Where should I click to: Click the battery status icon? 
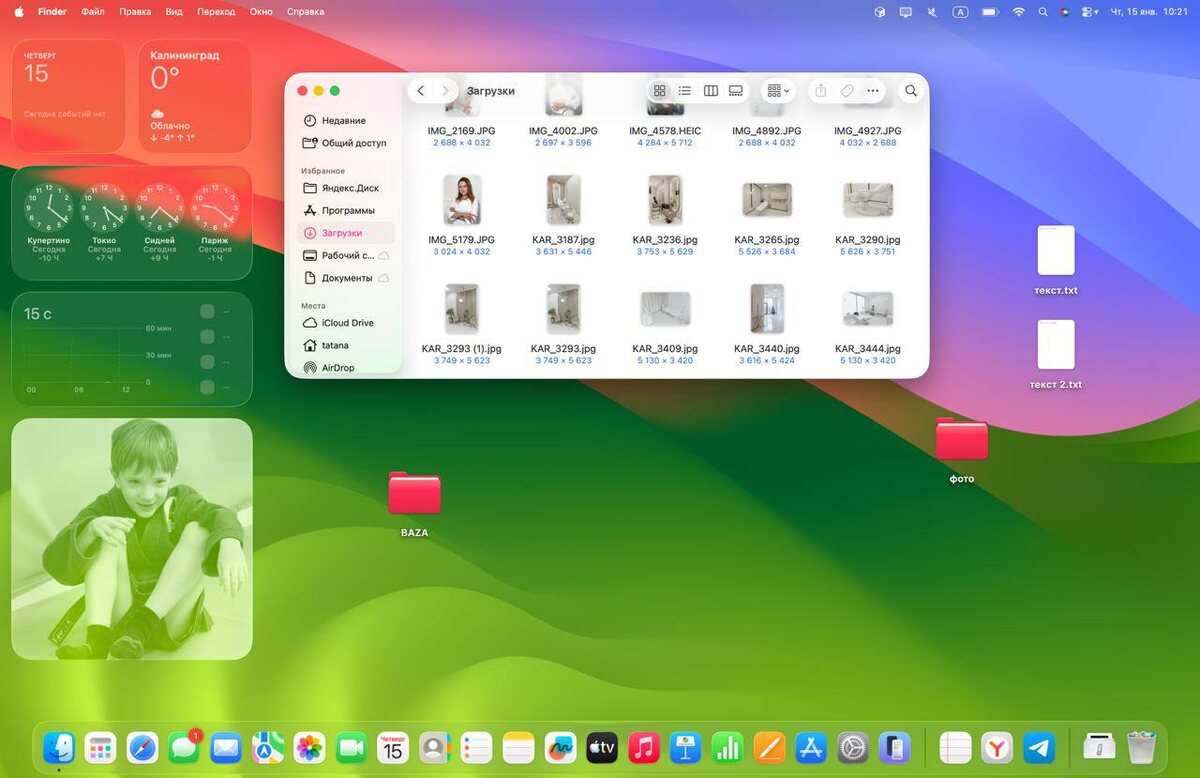(x=990, y=12)
